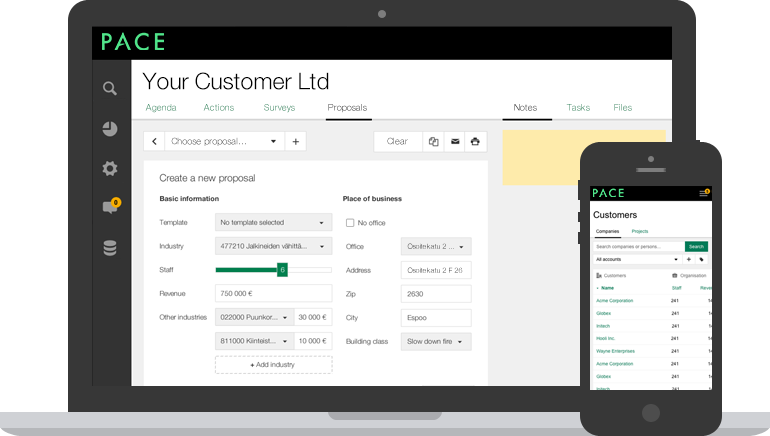
Task: Open Building class dropdown Slow down fire
Action: click(x=436, y=341)
